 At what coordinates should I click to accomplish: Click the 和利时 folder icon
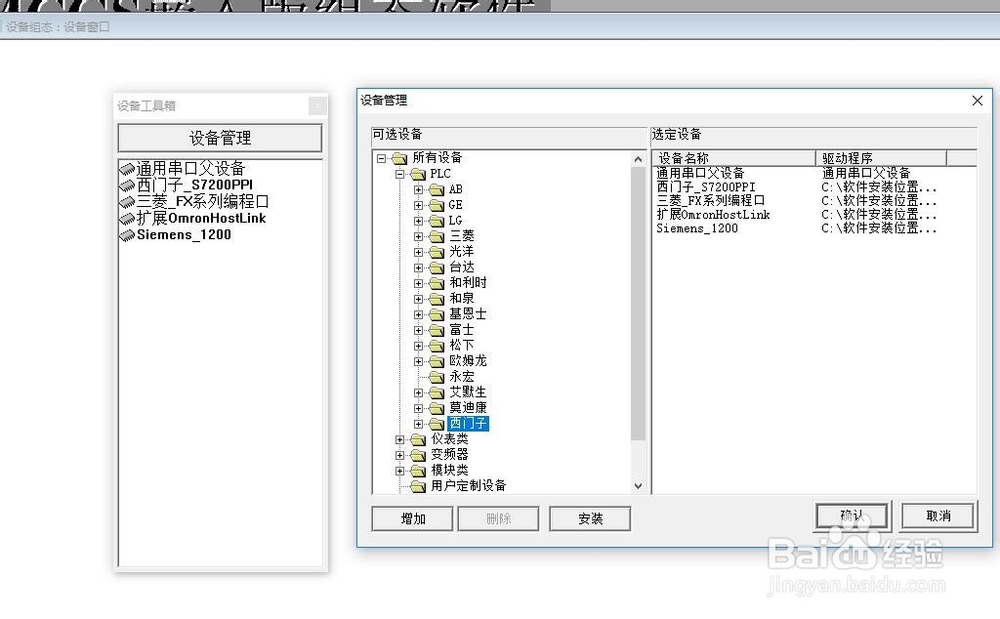coord(437,283)
